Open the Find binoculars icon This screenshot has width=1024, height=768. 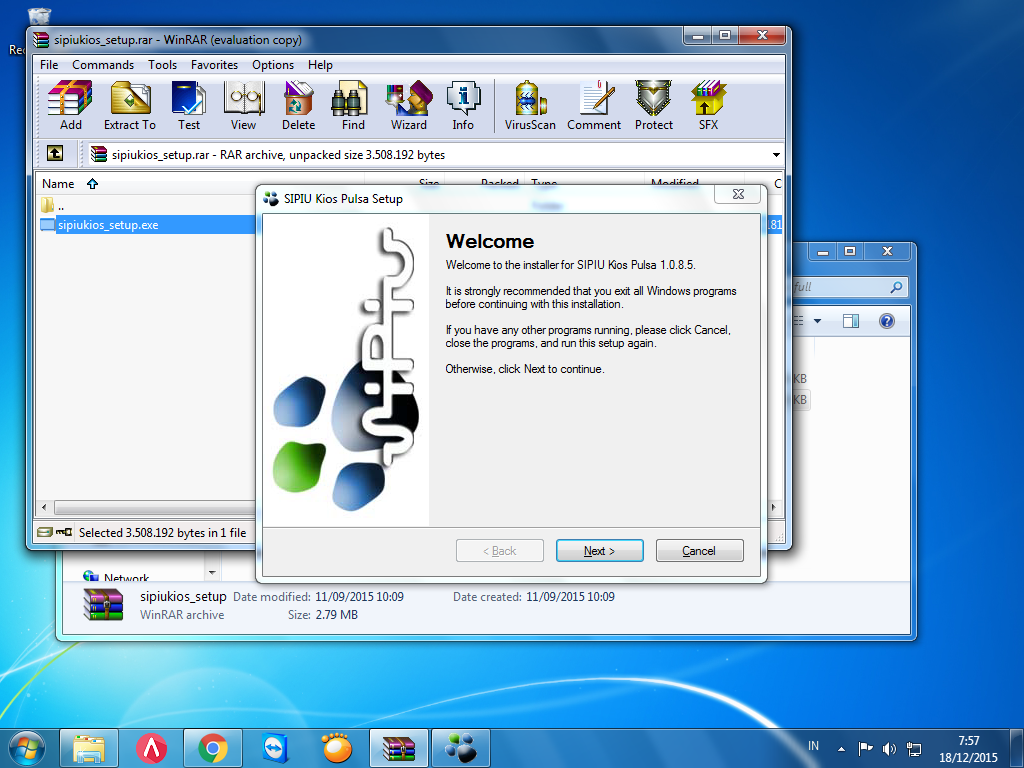[353, 105]
